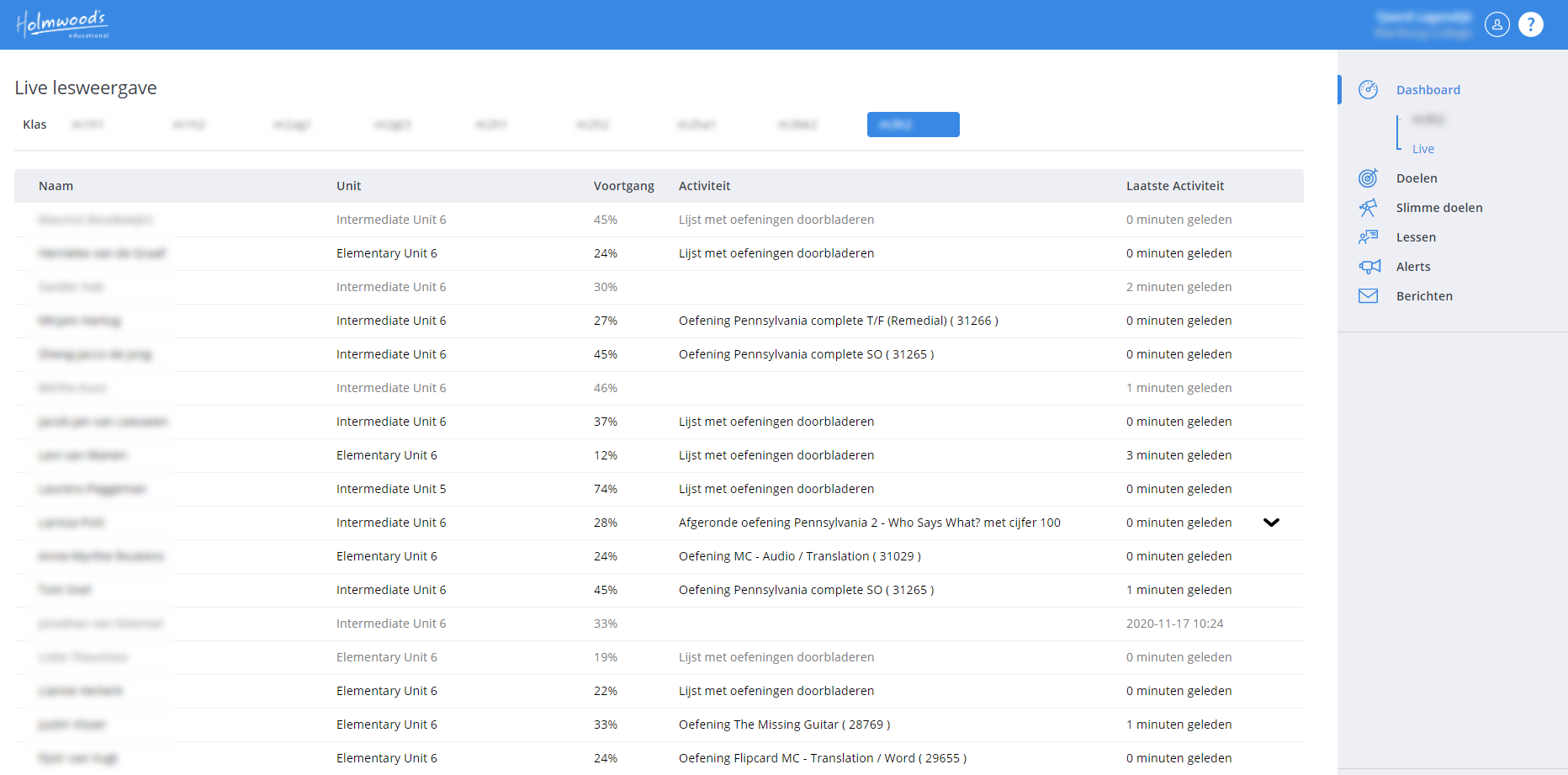This screenshot has height=775, width=1568.
Task: Open the help question mark icon
Action: [1531, 24]
